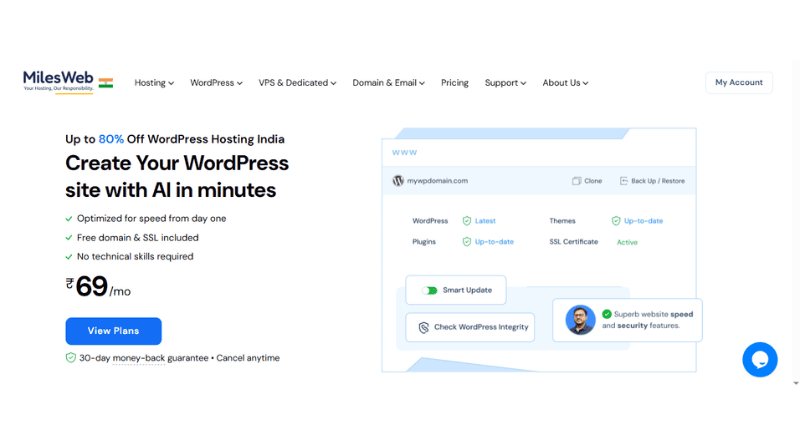This screenshot has height=445, width=800.
Task: Click the Latest WordPress status text
Action: 485,221
